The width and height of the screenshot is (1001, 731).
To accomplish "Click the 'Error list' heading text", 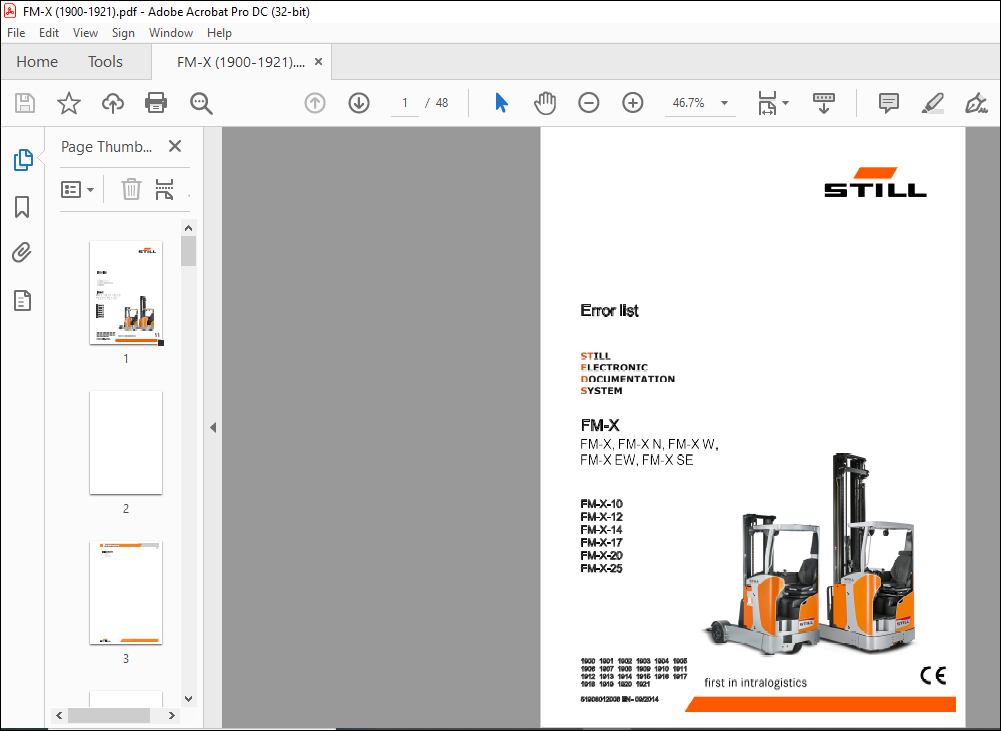I will click(x=609, y=311).
